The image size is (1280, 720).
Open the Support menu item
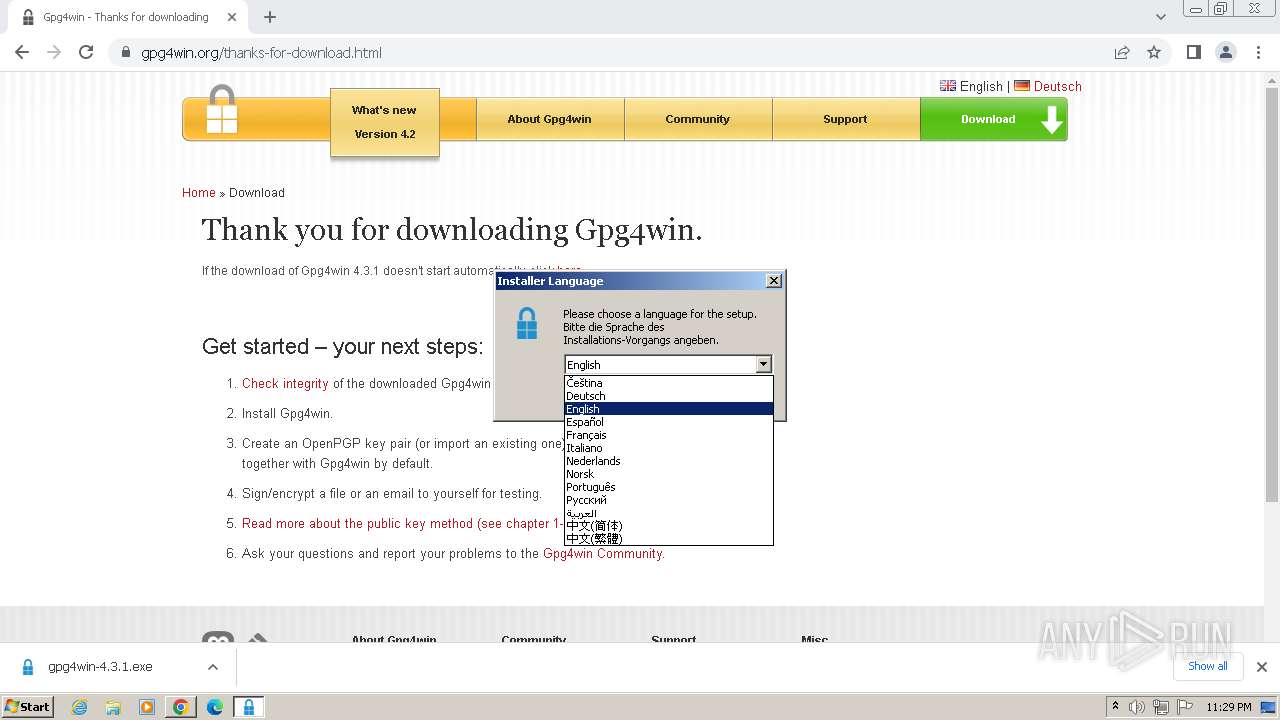pos(845,119)
